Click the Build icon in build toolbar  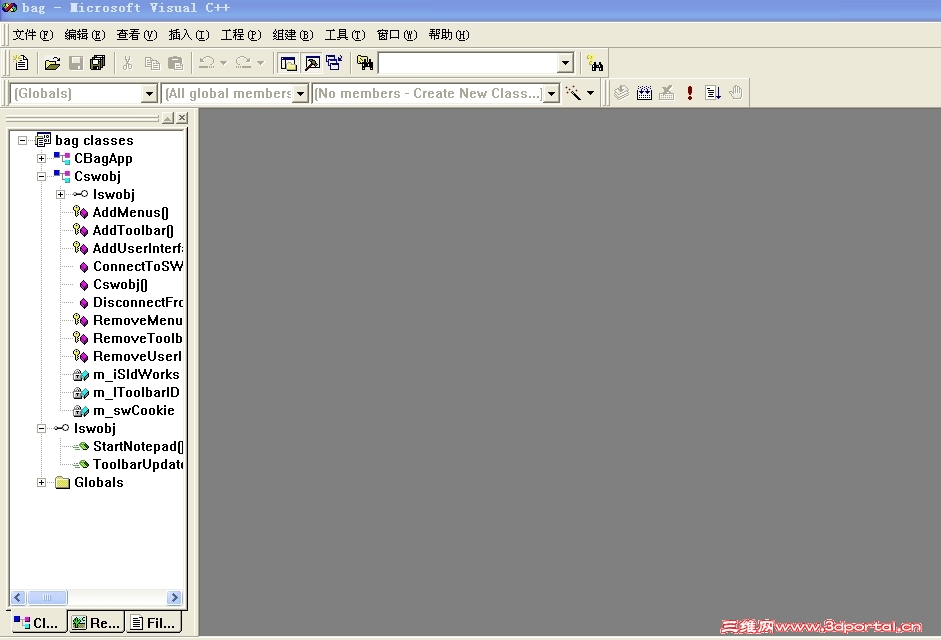coord(644,92)
